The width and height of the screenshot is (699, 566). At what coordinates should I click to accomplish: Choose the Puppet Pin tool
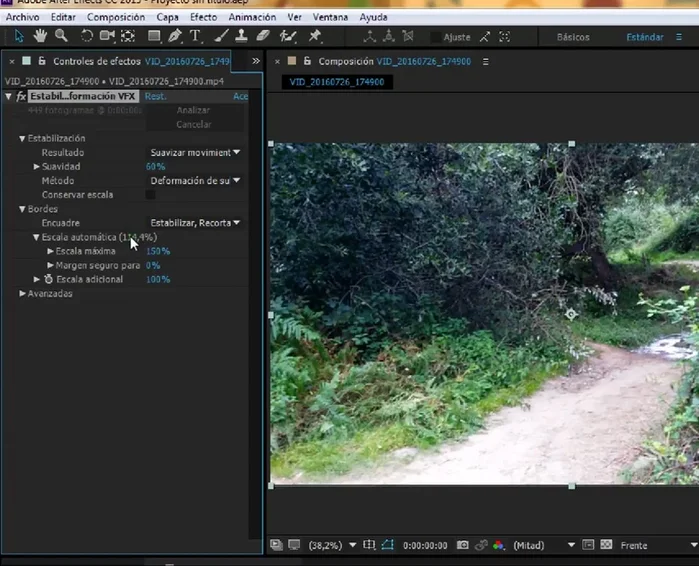315,37
